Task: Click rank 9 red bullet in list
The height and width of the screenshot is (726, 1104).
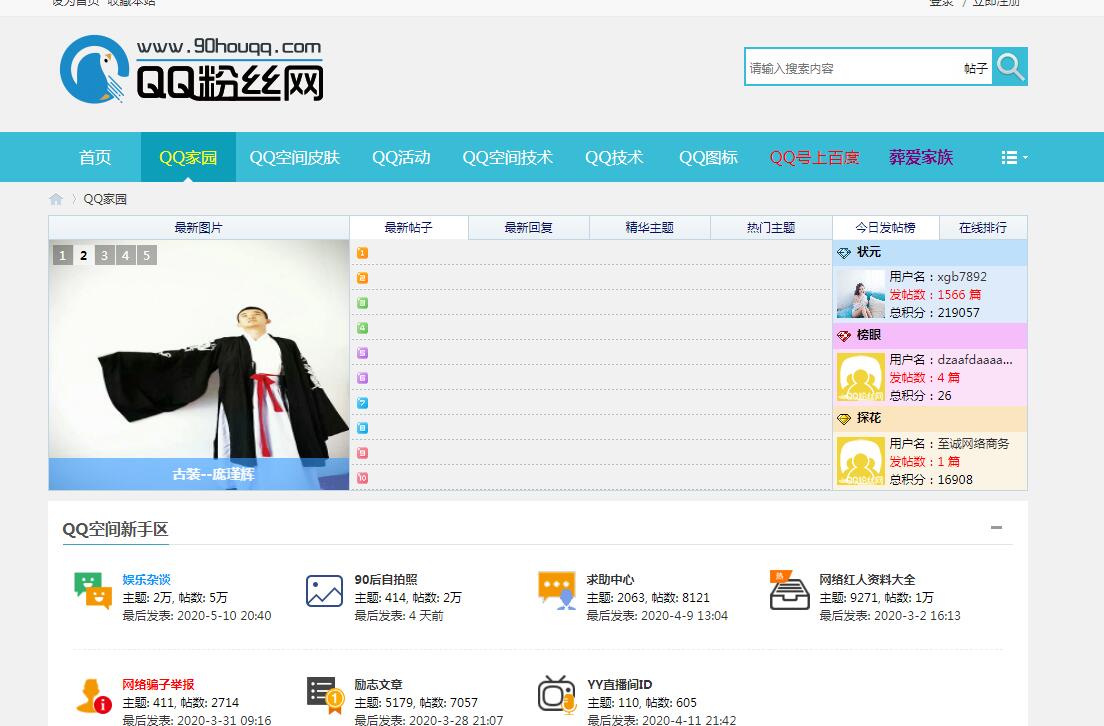Action: coord(363,453)
